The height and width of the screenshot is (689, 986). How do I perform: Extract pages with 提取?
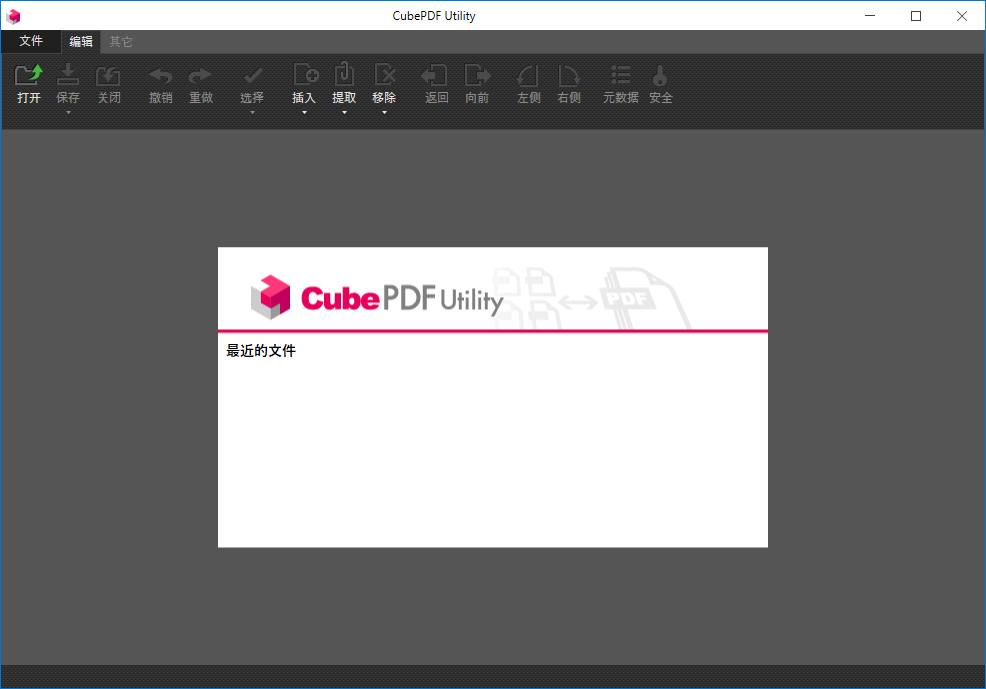click(344, 84)
